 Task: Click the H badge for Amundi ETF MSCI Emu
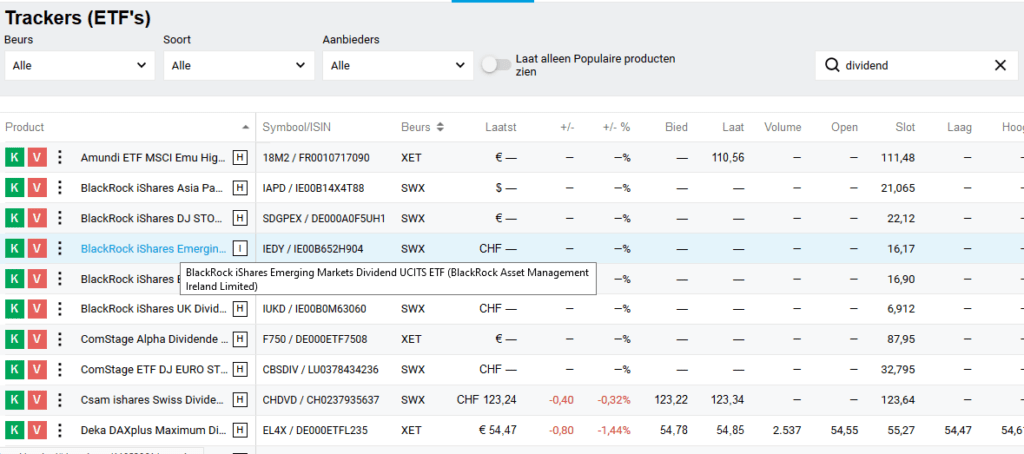coord(240,157)
